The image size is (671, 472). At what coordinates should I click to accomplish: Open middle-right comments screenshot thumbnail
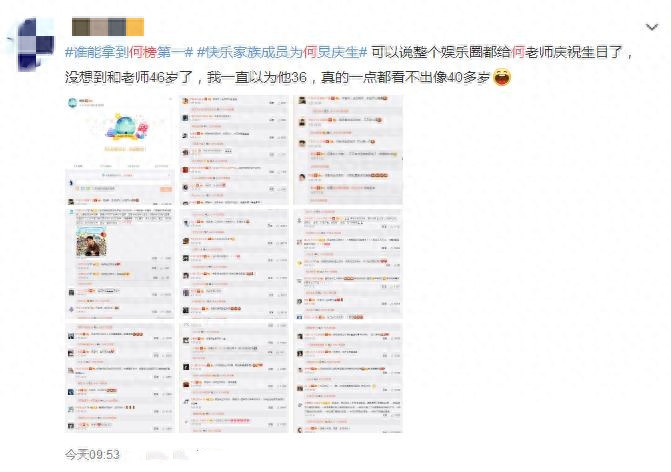(x=348, y=264)
